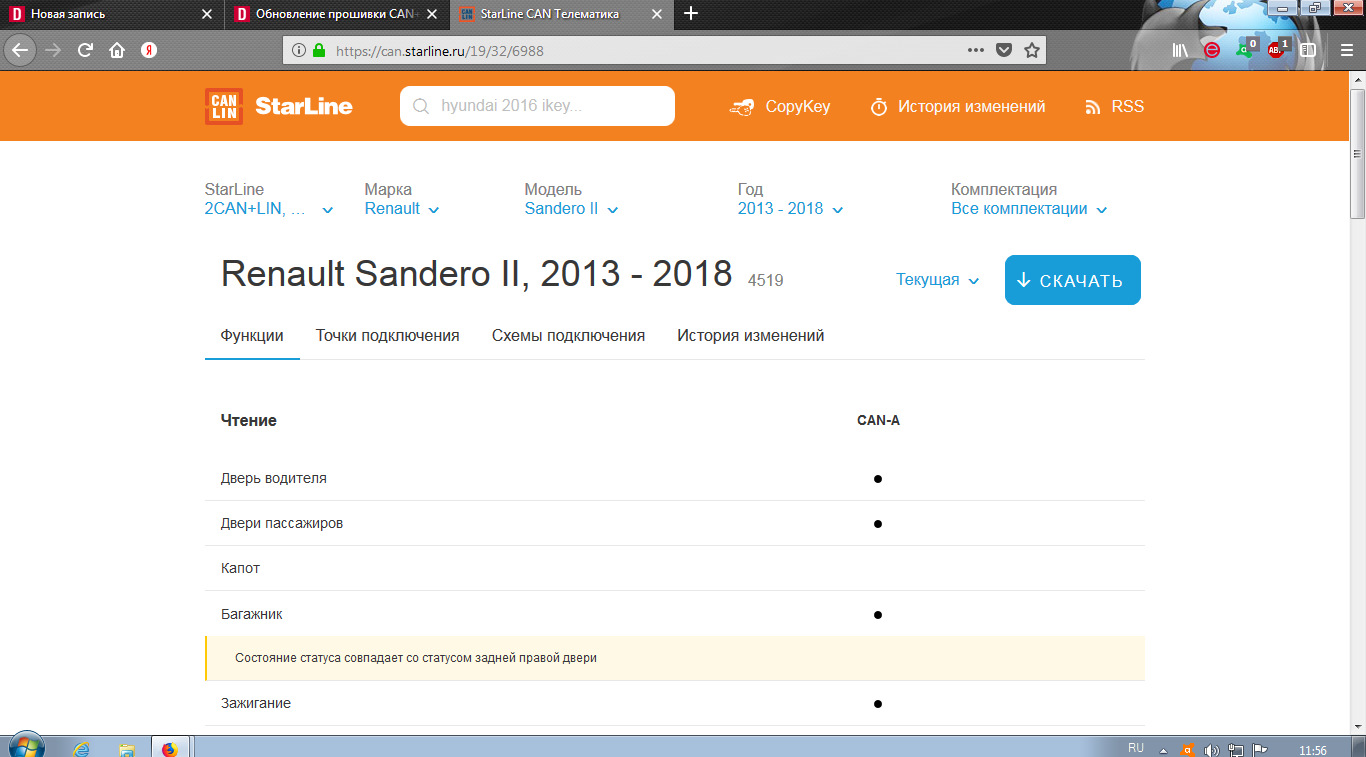Show hidden system tray icons arrow
Viewport: 1366px width, 757px height.
1162,749
